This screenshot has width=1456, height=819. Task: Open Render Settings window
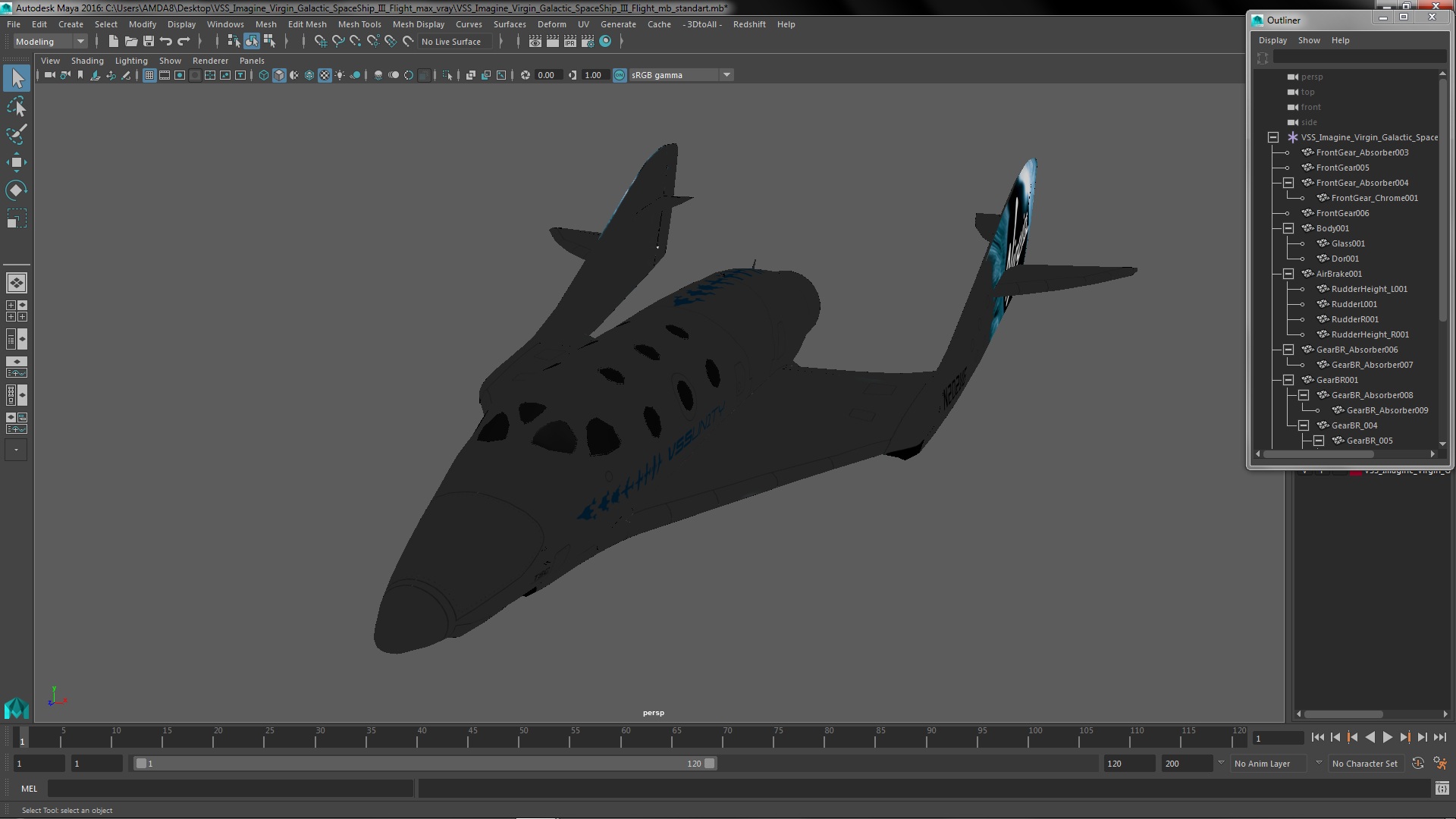(x=588, y=42)
